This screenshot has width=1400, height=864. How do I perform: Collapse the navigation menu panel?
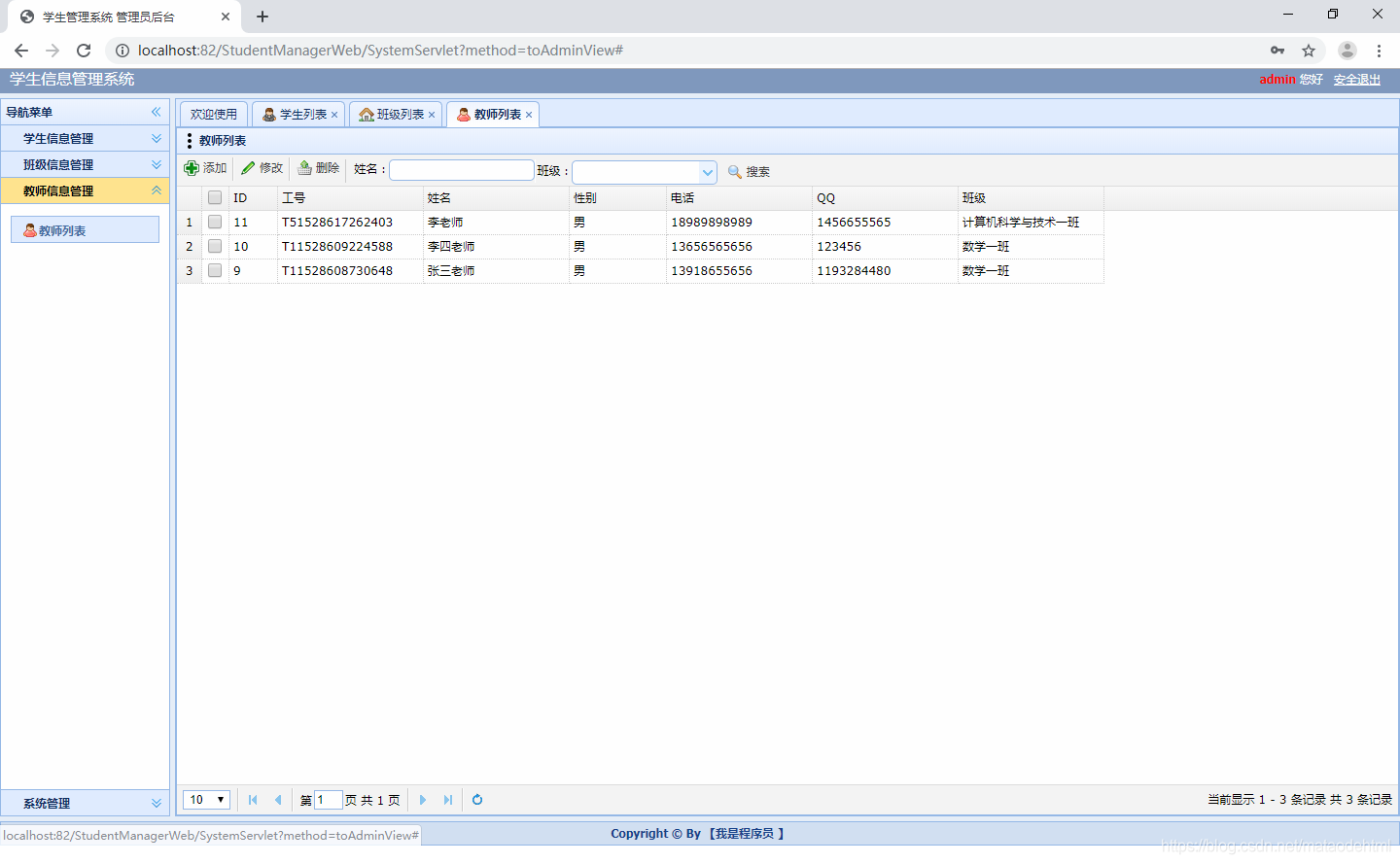(x=156, y=112)
